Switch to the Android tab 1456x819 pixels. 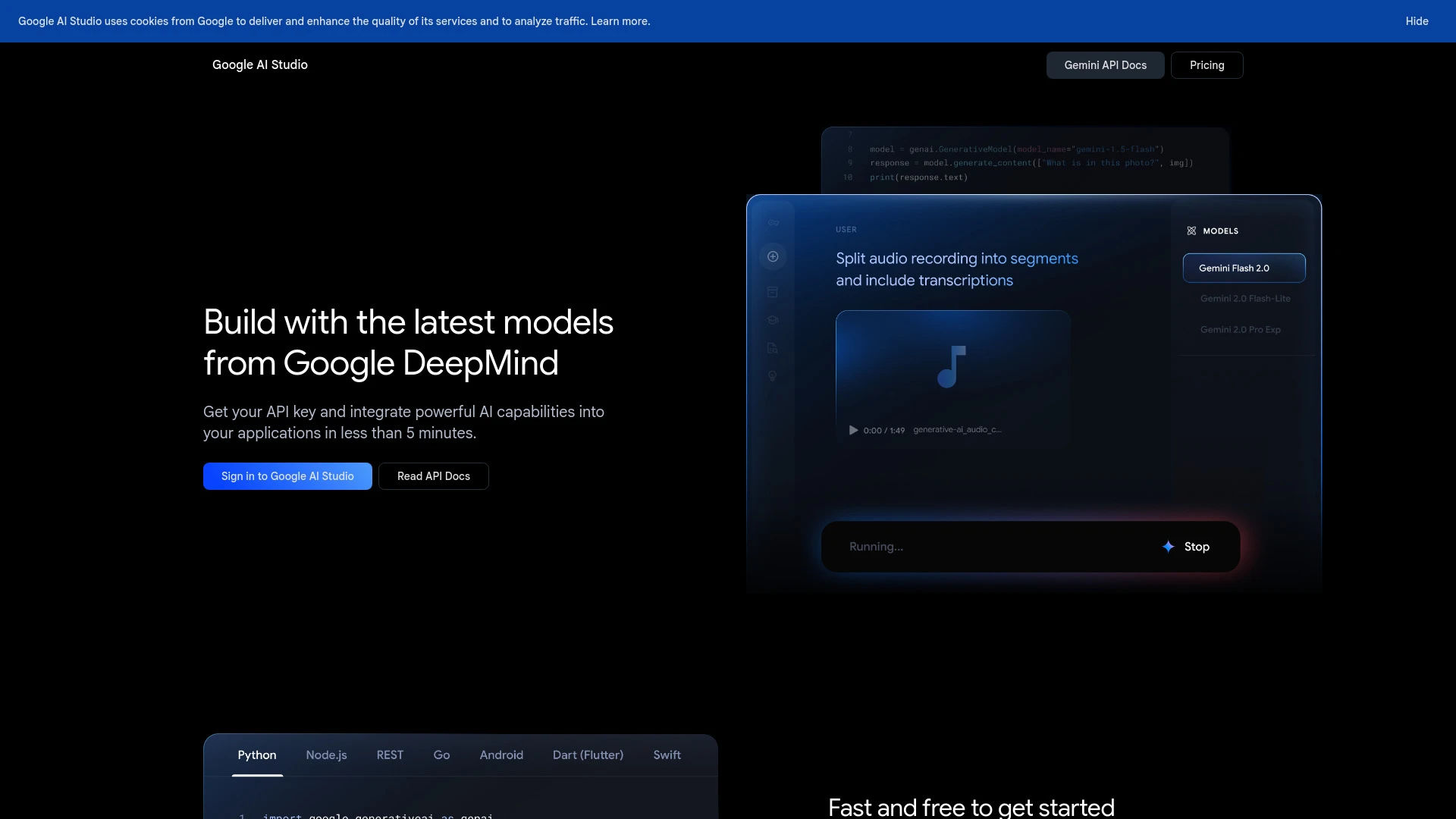pyautogui.click(x=501, y=755)
